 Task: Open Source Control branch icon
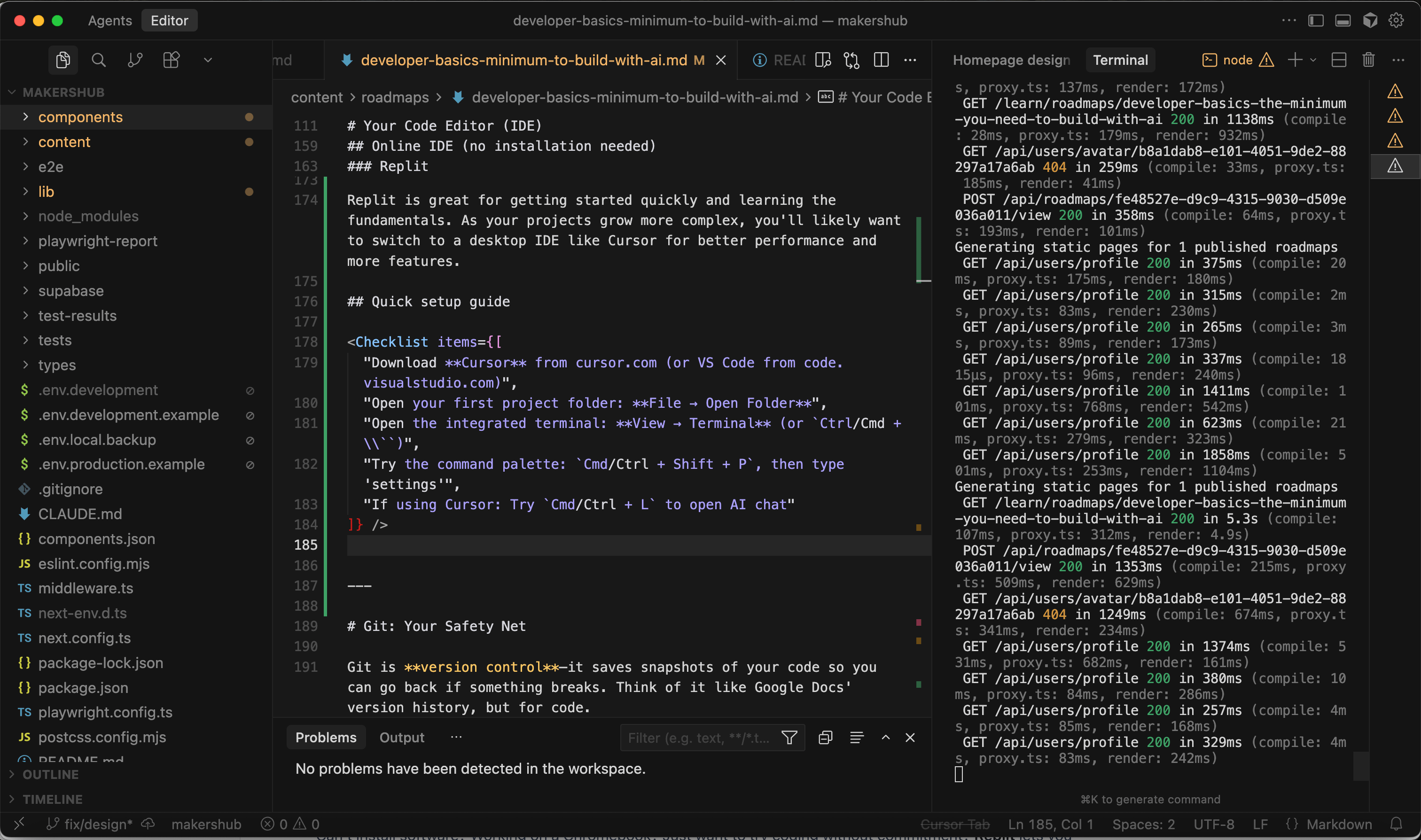coord(135,60)
